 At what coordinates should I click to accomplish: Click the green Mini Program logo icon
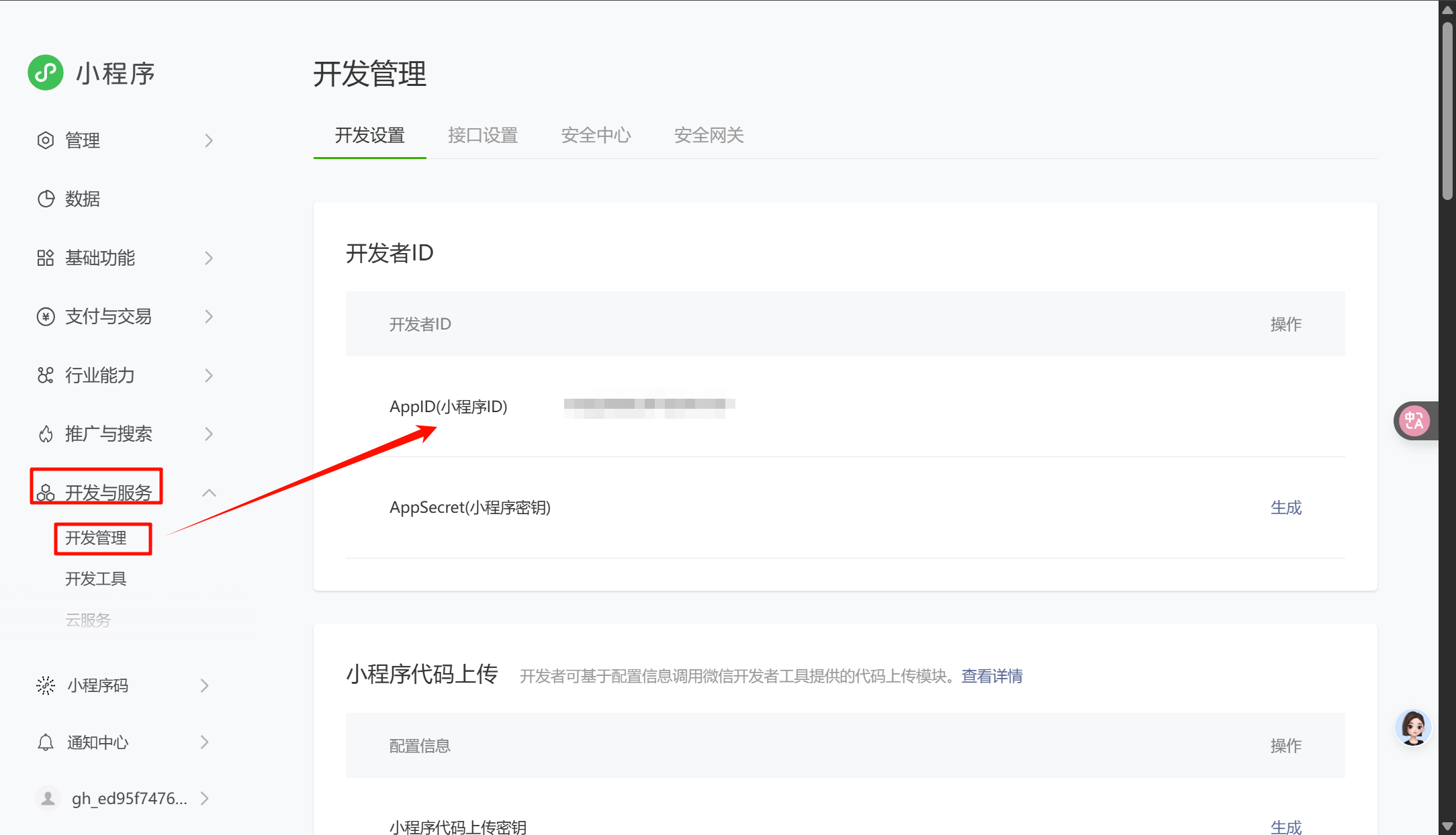coord(46,72)
